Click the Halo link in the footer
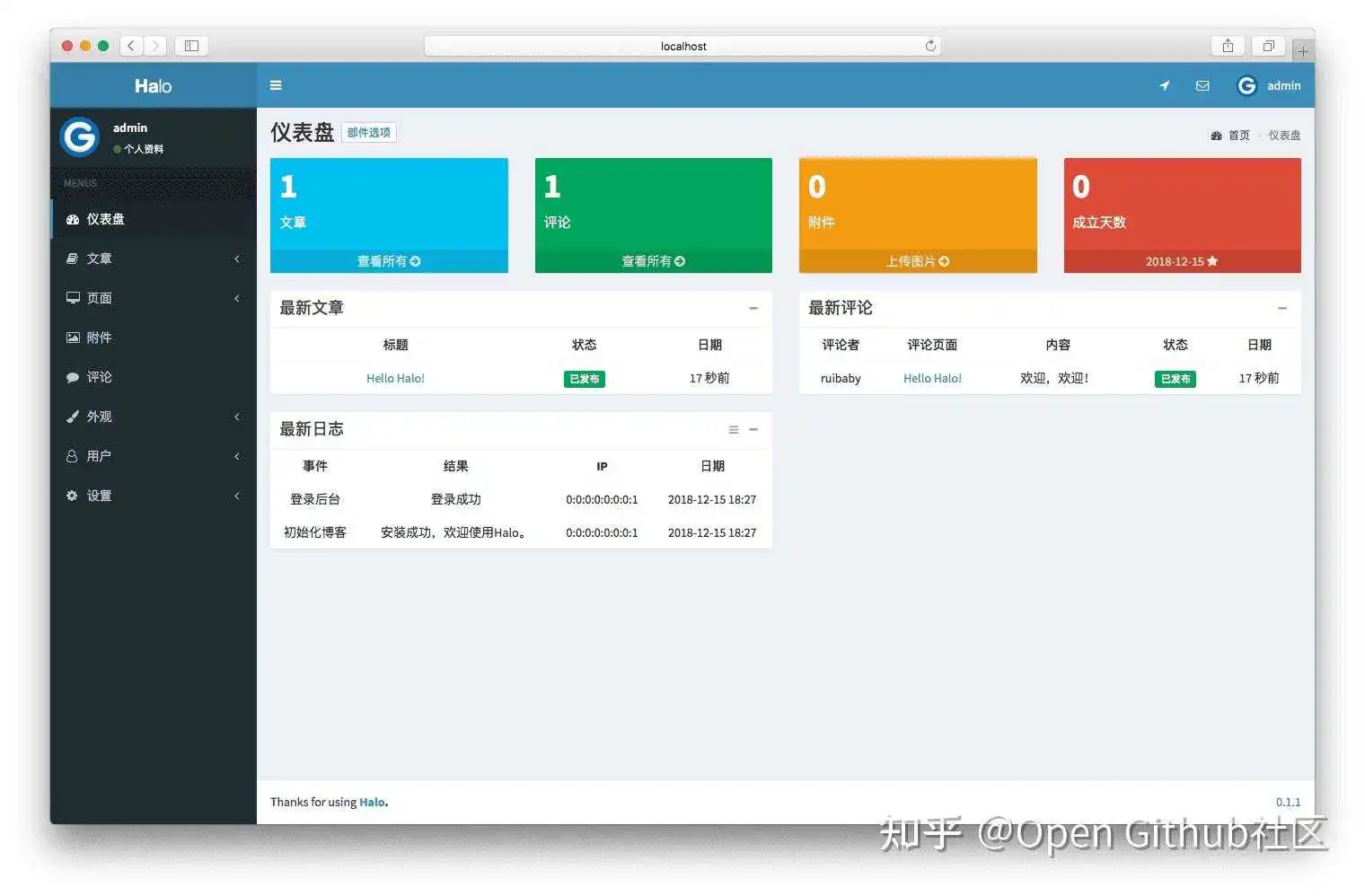Viewport: 1365px width, 896px height. click(x=373, y=803)
